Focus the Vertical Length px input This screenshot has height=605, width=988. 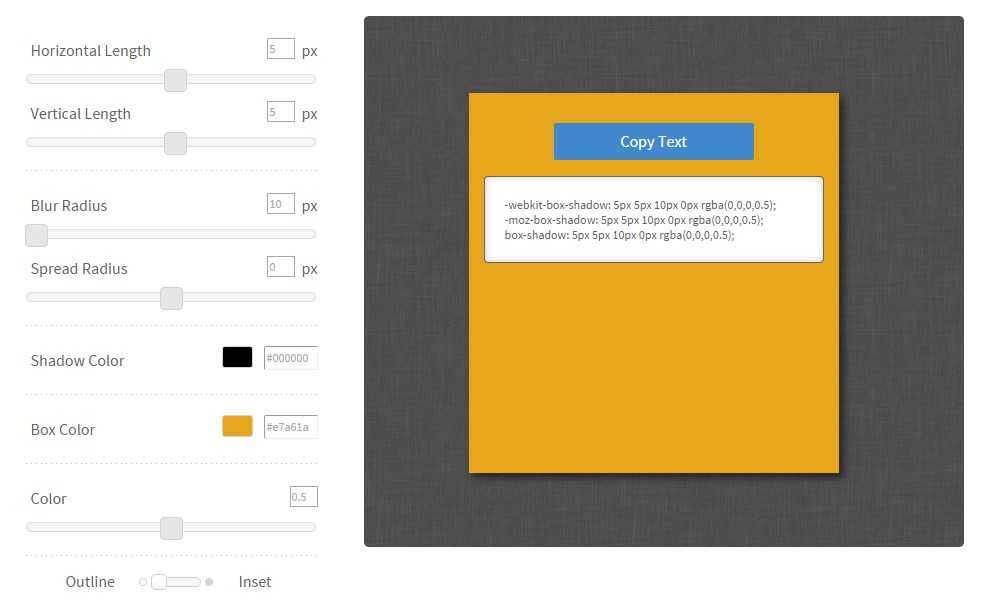click(x=280, y=112)
